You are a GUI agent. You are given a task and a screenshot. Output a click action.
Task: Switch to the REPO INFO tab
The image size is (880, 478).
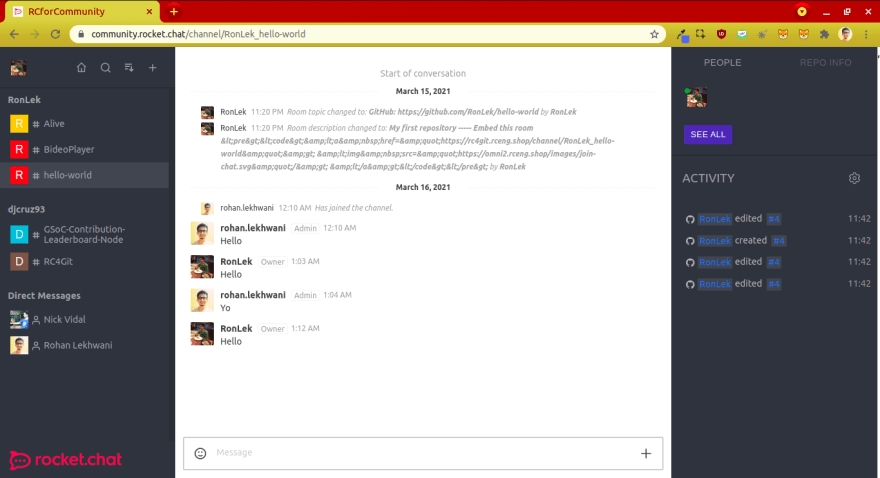[x=826, y=62]
